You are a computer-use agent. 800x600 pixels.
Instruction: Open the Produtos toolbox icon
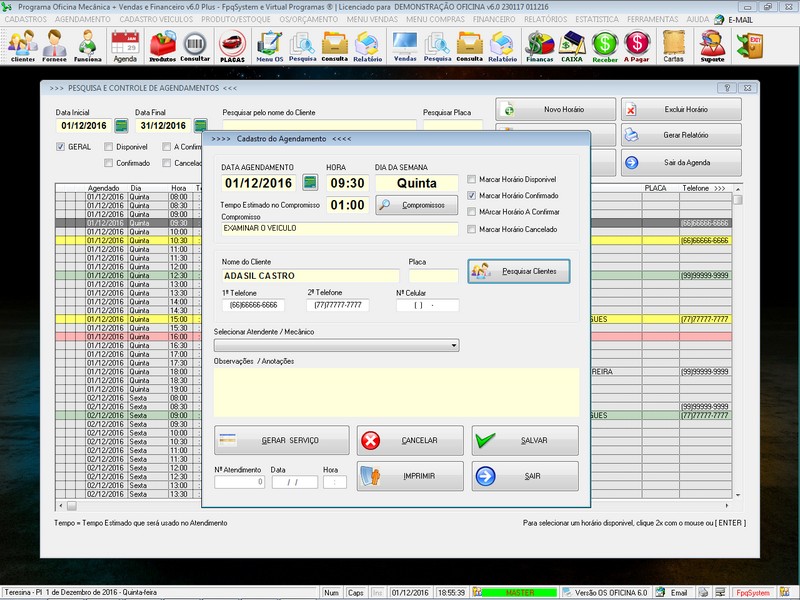162,46
